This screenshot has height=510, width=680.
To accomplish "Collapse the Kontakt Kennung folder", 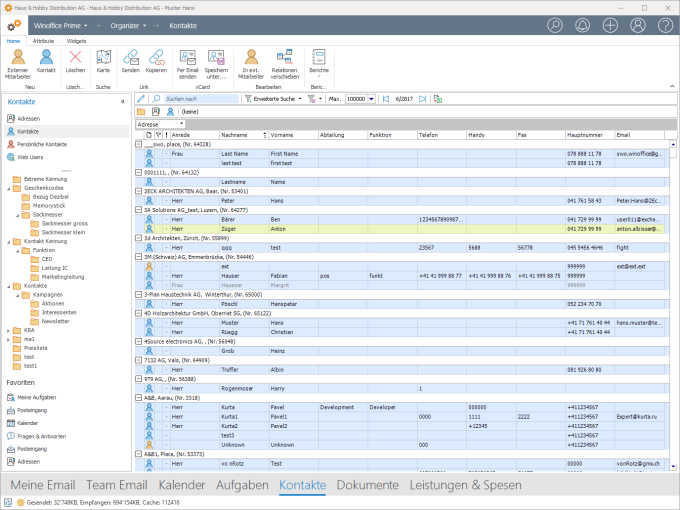I will tap(9, 242).
